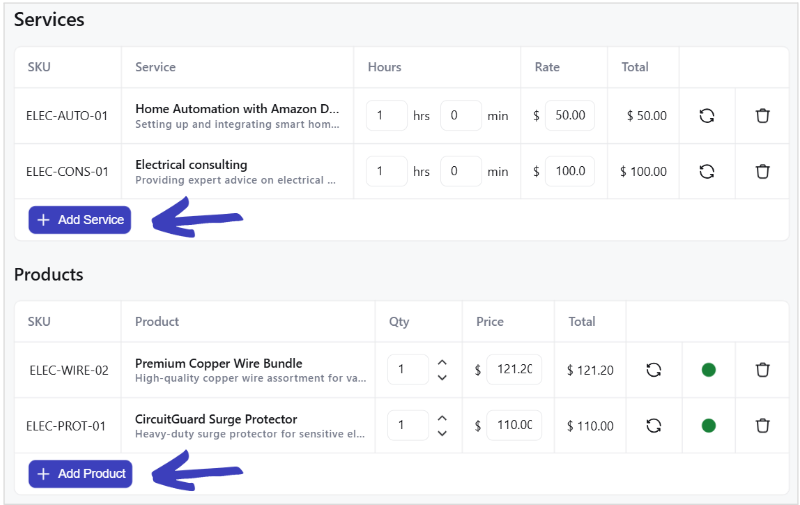Click the Add Product button
The width and height of the screenshot is (800, 505).
click(x=80, y=473)
